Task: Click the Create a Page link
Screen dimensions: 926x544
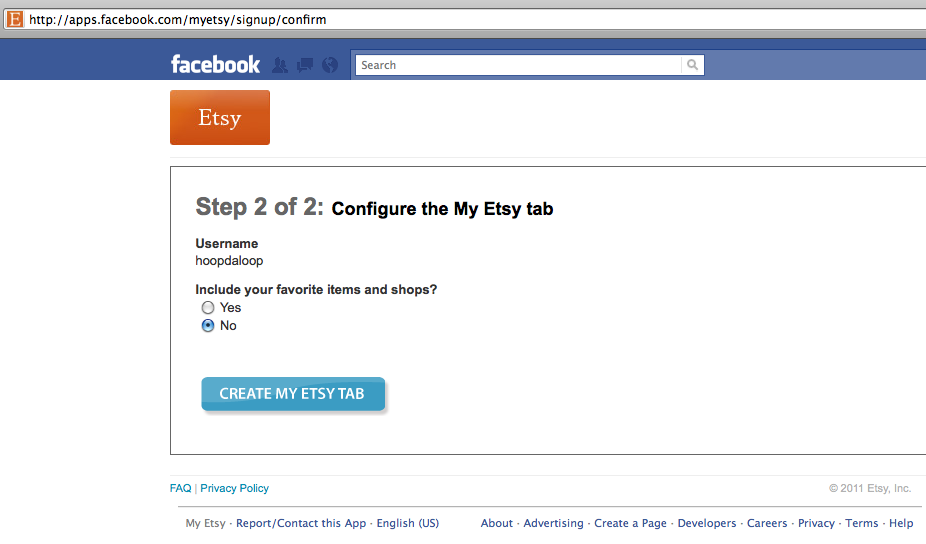Action: (x=630, y=523)
